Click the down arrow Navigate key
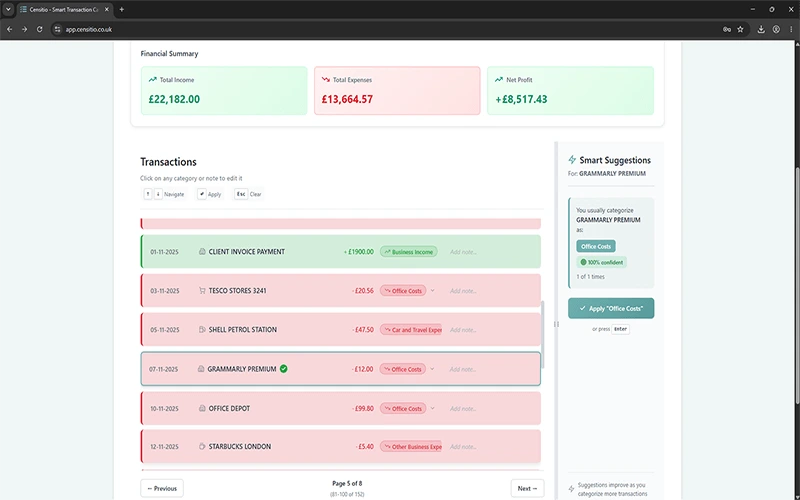 pyautogui.click(x=158, y=194)
